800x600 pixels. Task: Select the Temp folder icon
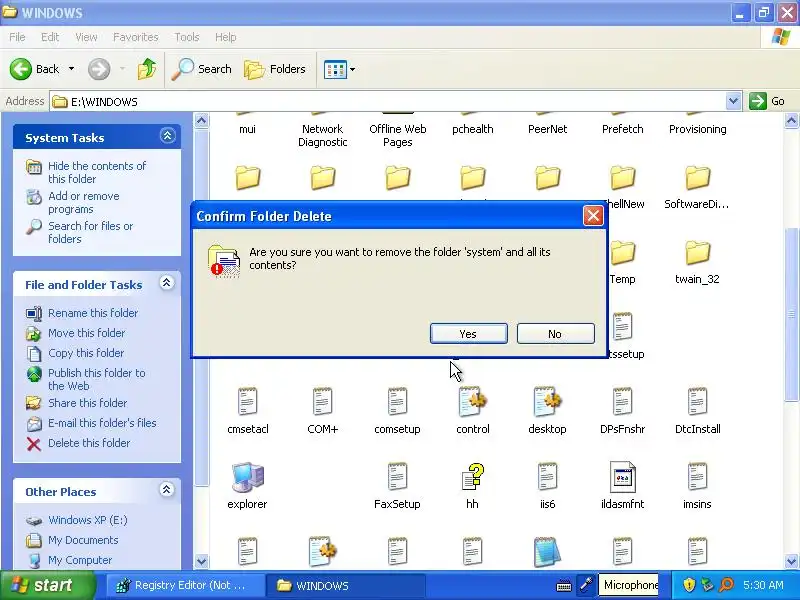(622, 253)
